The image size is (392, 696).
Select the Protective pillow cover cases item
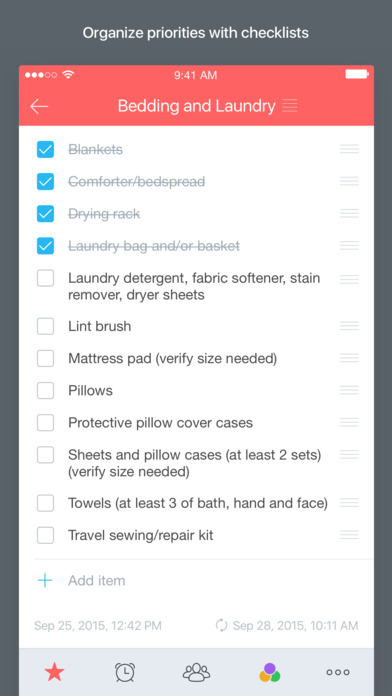(x=160, y=423)
